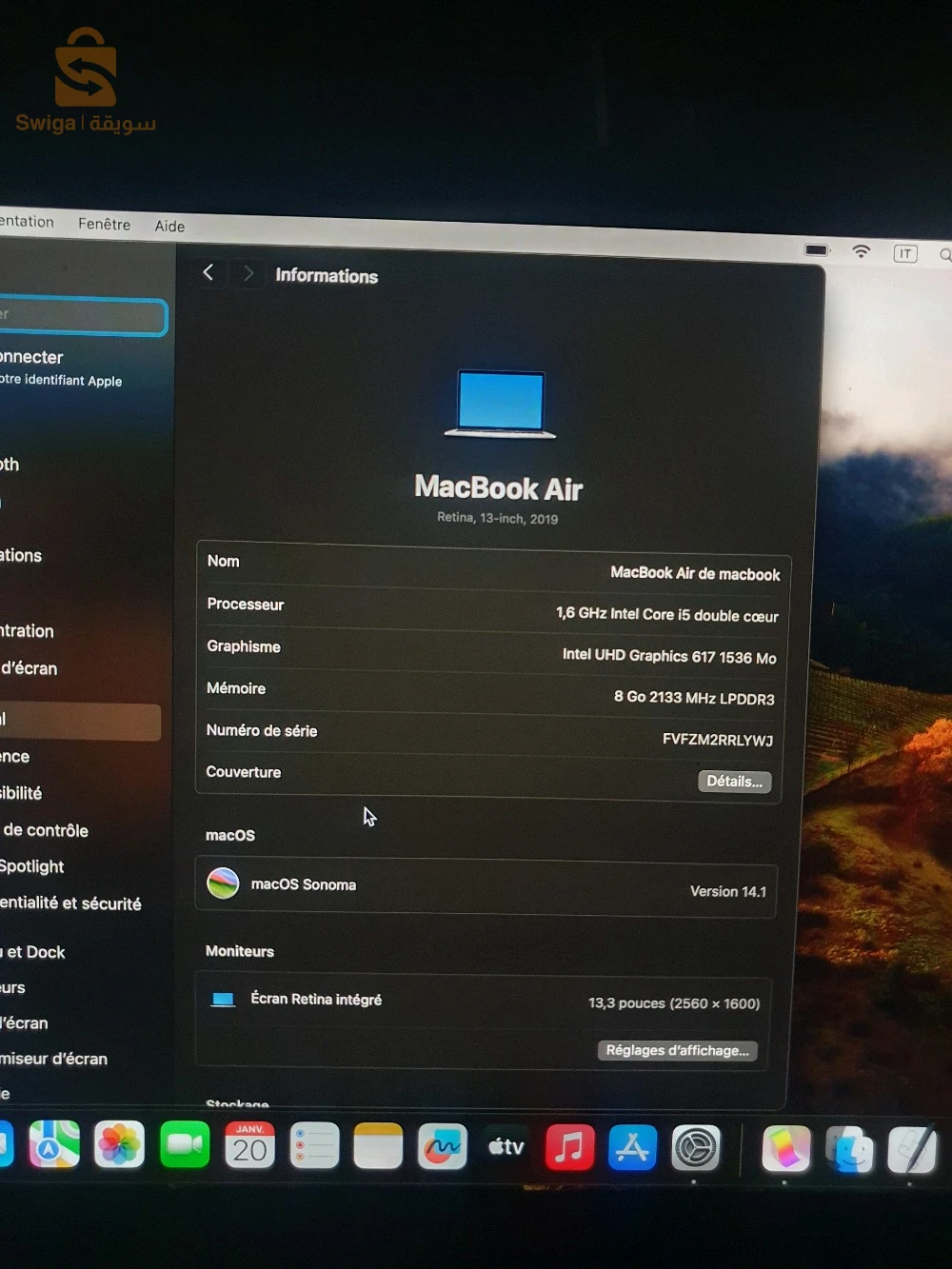The width and height of the screenshot is (952, 1269).
Task: Click the Couverture row label
Action: (244, 772)
